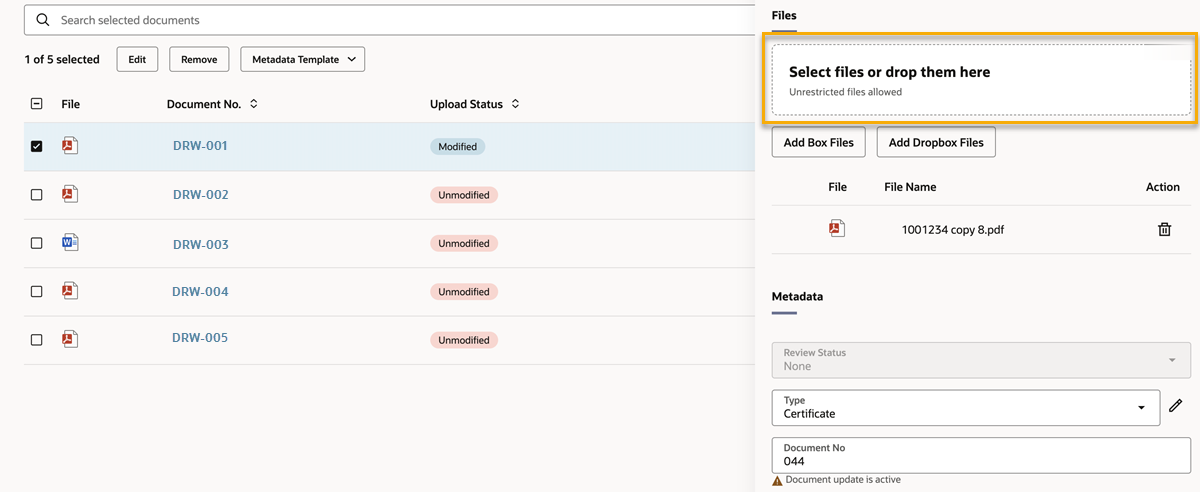Open the Metadata Template dropdown
The height and width of the screenshot is (492, 1200).
tap(302, 60)
